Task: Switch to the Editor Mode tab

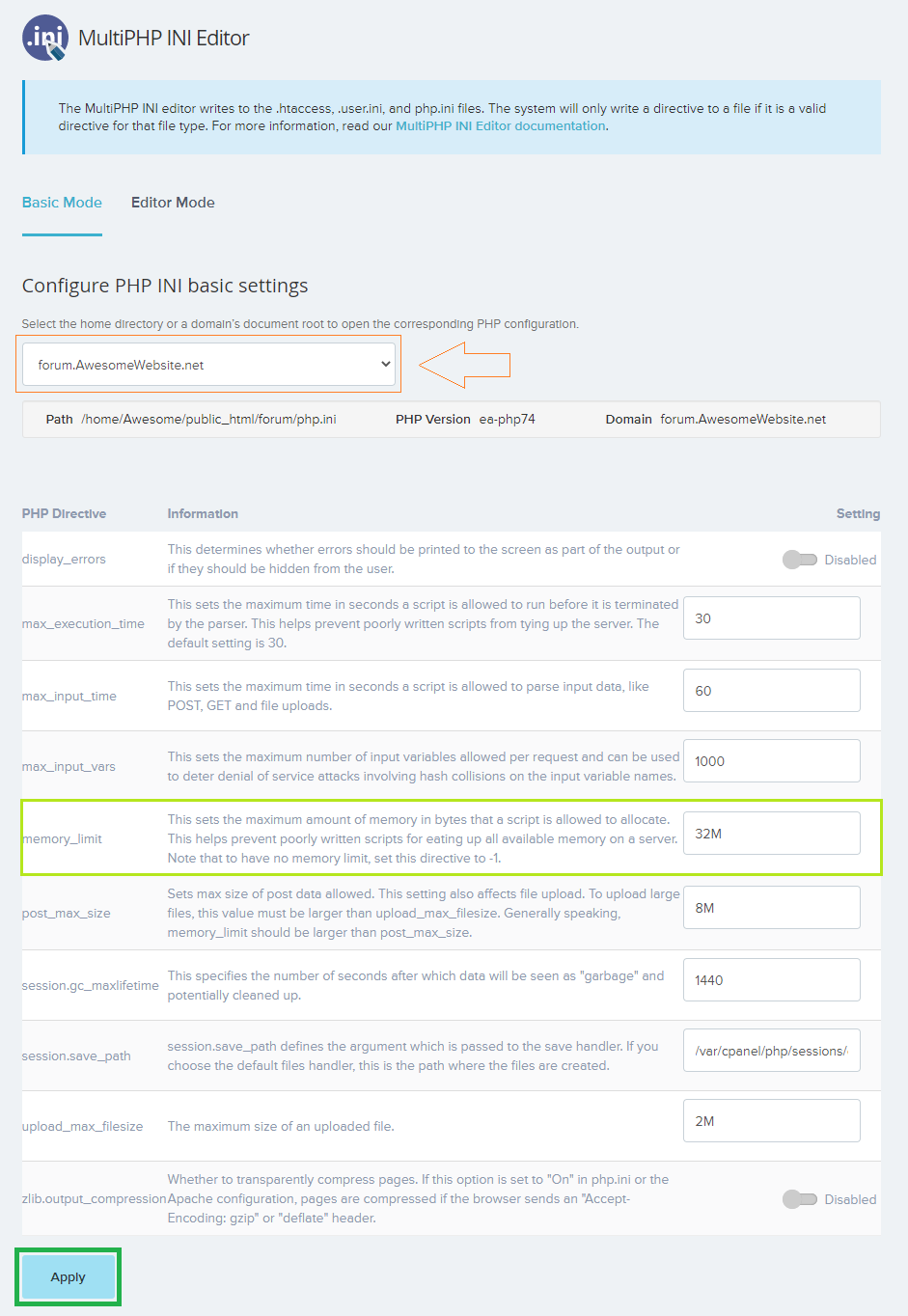Action: point(173,203)
